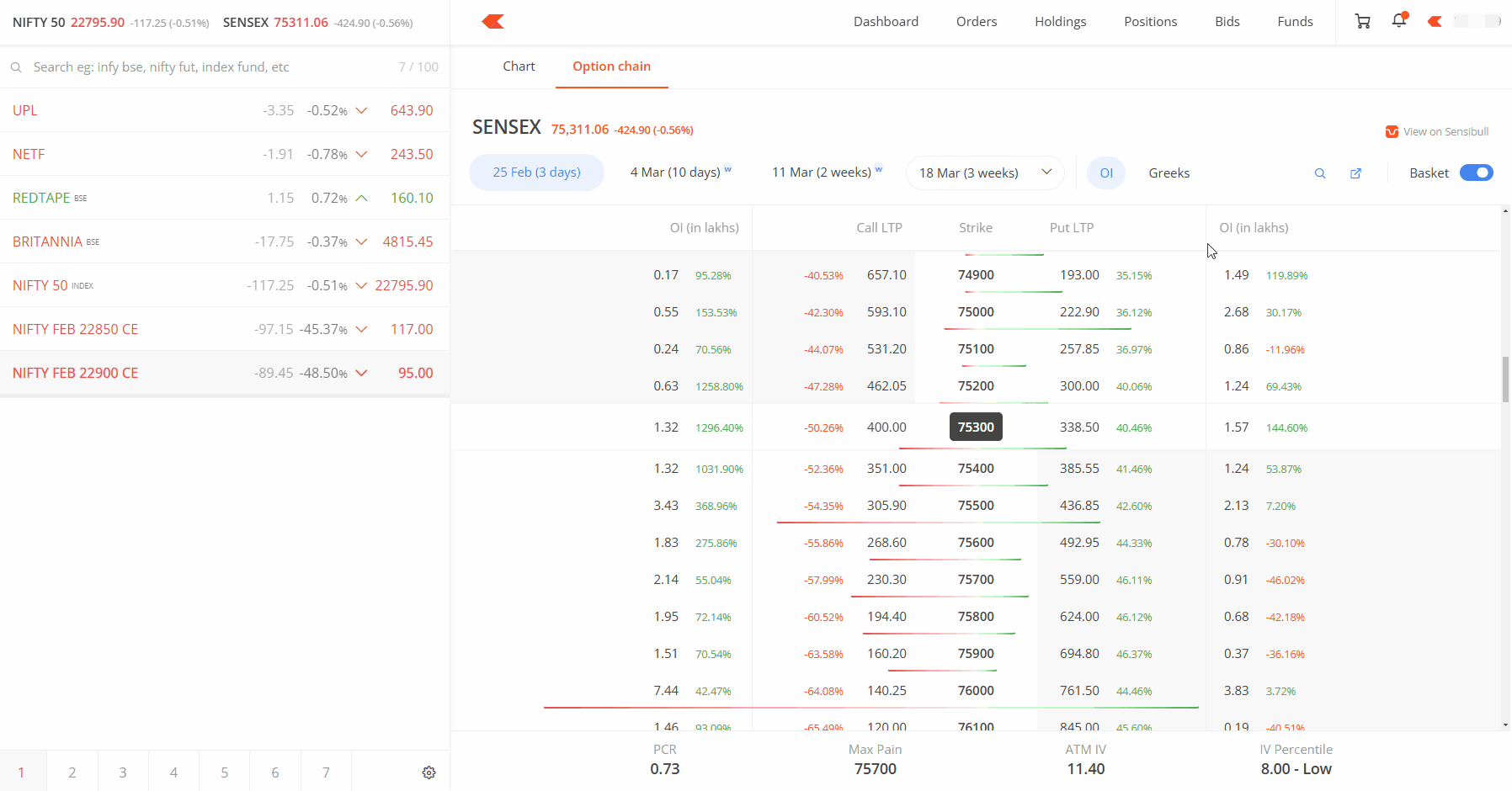
Task: Switch to watchlist page 2
Action: 72,772
